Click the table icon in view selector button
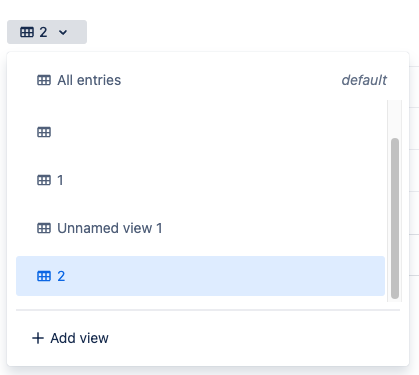The image size is (419, 375). [27, 32]
